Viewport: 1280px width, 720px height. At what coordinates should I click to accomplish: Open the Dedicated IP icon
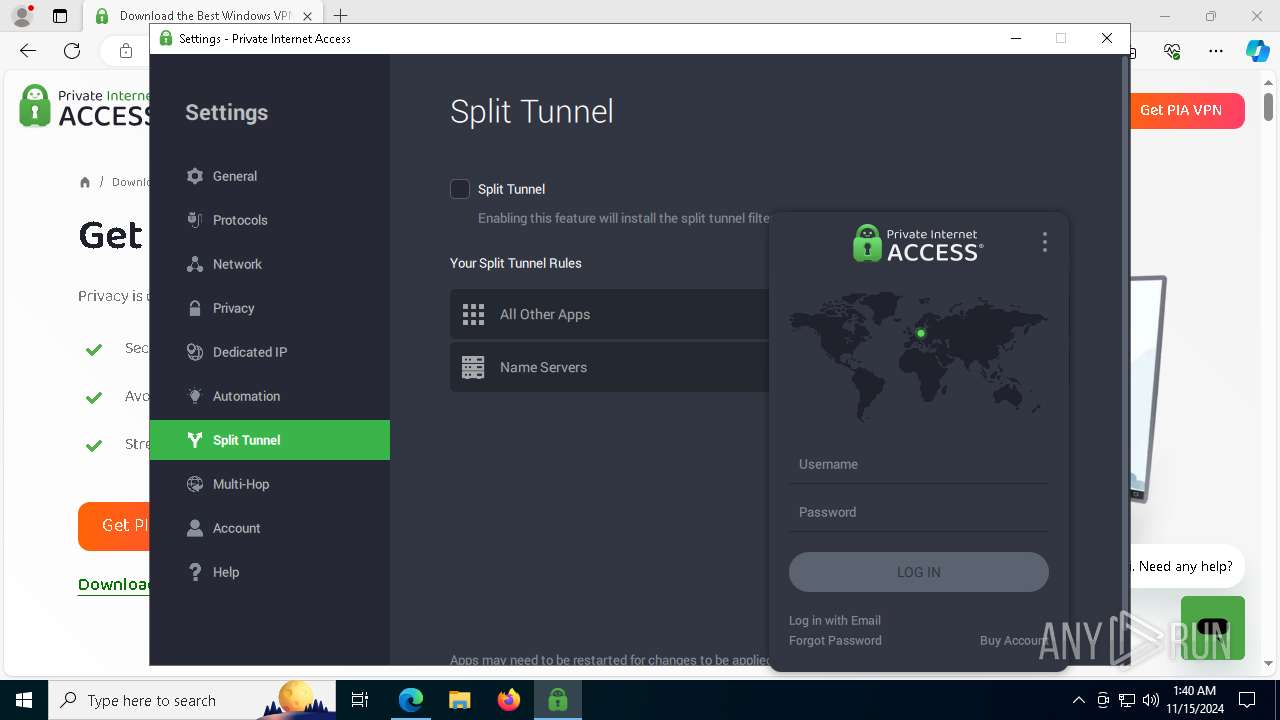[195, 352]
